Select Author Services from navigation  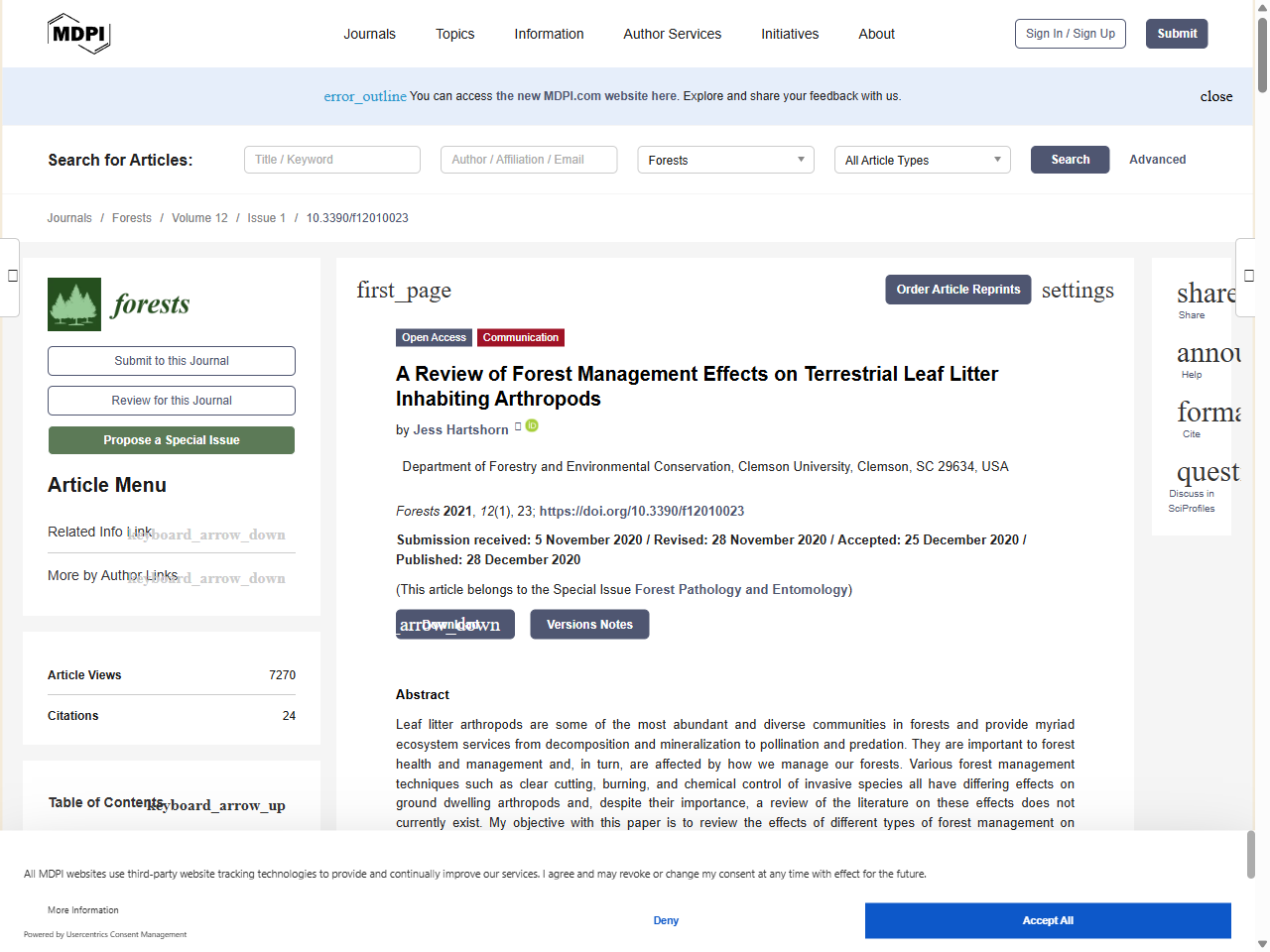(x=672, y=33)
